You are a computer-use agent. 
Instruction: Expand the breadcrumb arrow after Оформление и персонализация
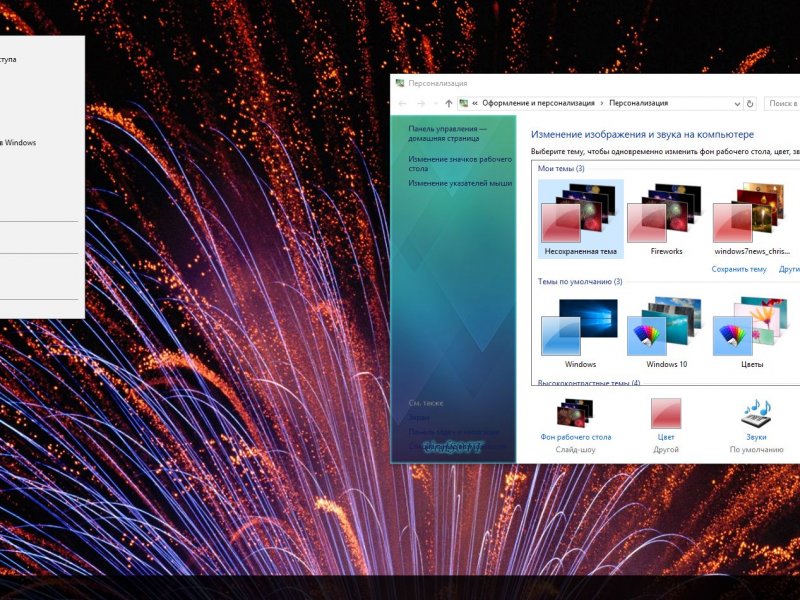point(602,103)
